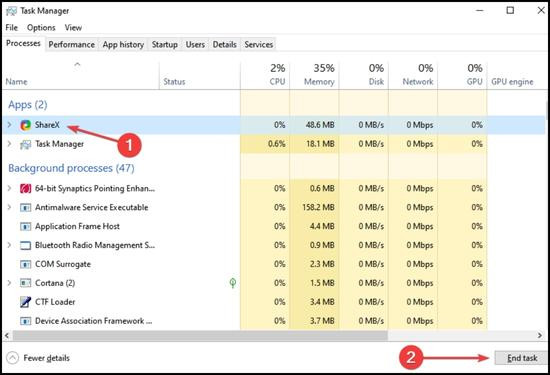Click the ShareX app icon
Viewport: 550px width, 375px height.
pyautogui.click(x=26, y=125)
